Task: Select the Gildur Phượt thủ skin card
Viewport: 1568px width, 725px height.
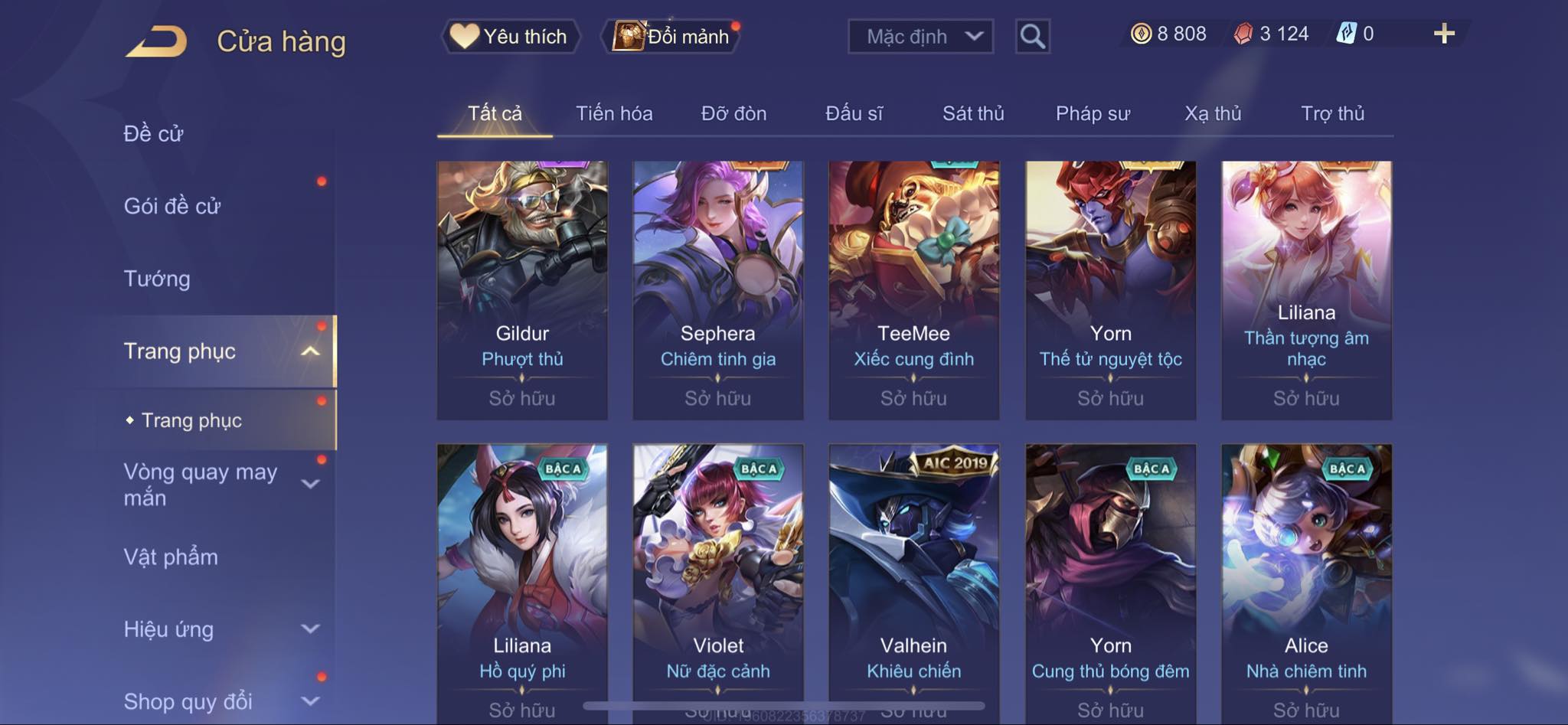Action: coord(522,290)
